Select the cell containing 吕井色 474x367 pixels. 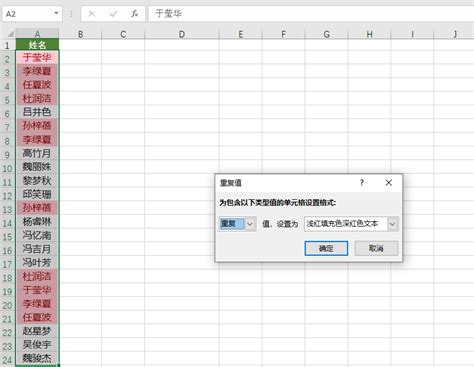click(37, 112)
